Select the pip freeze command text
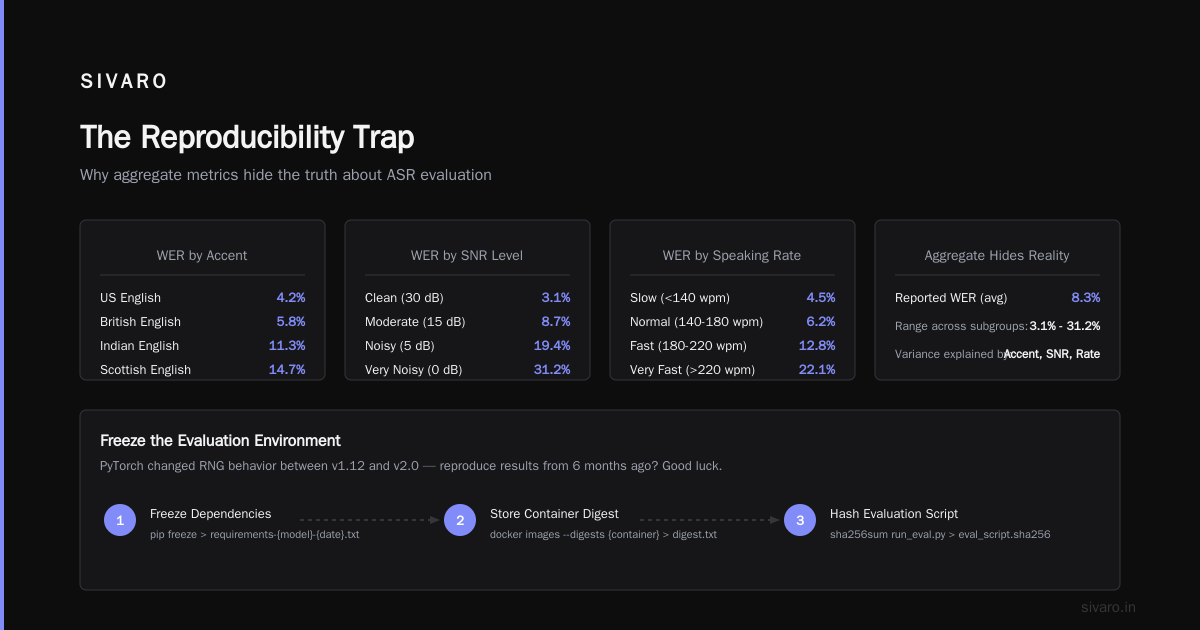The height and width of the screenshot is (630, 1200). 254,534
